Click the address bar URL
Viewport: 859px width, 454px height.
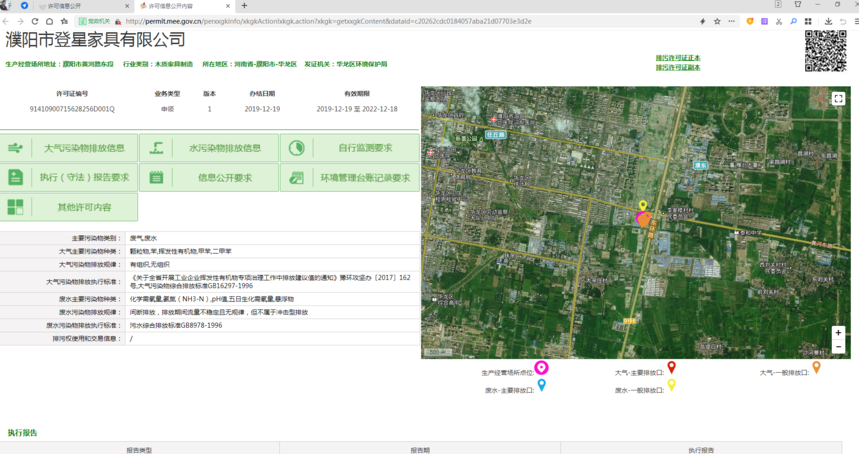click(329, 21)
